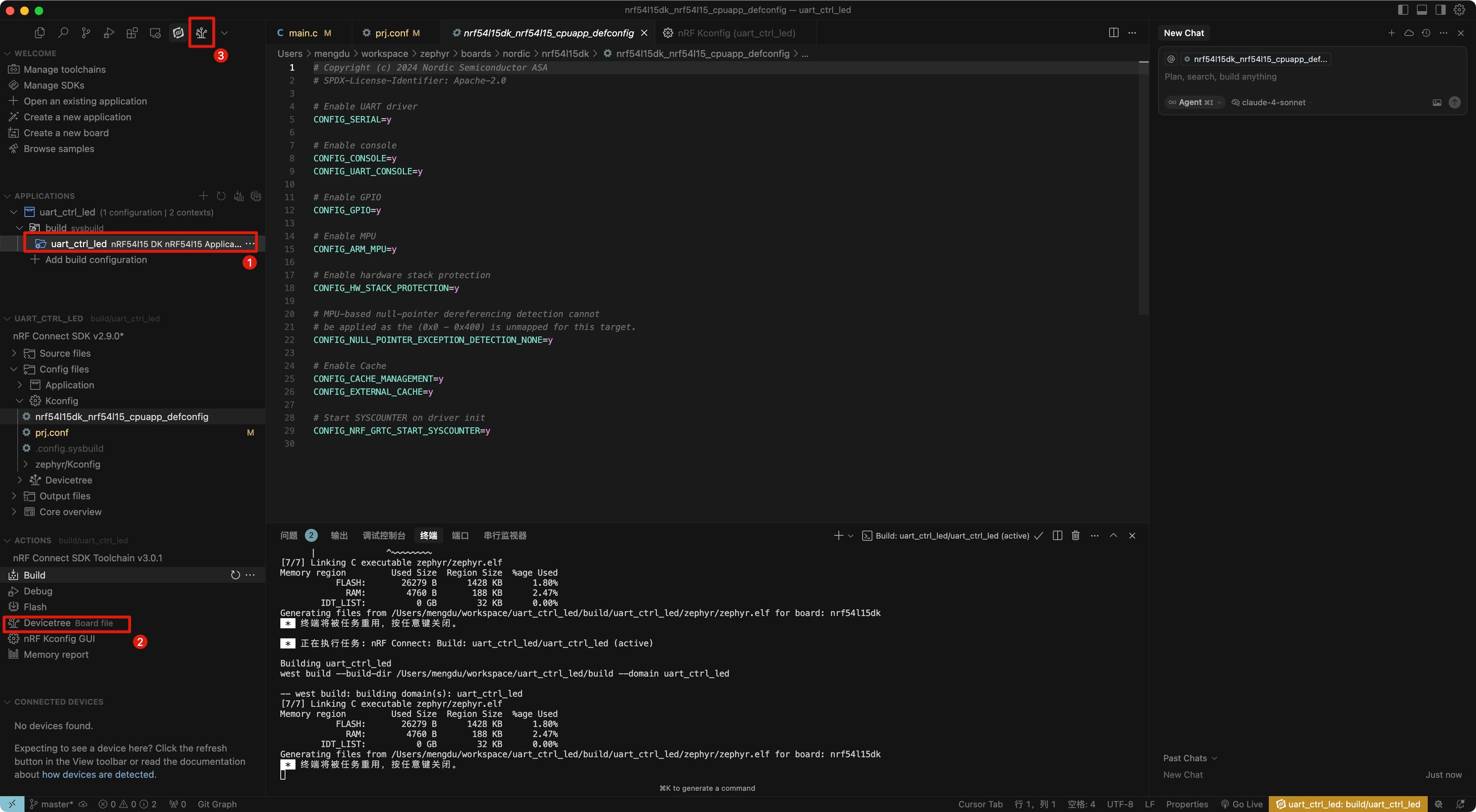
Task: Open the Agent mode dropdown
Action: tap(1195, 103)
